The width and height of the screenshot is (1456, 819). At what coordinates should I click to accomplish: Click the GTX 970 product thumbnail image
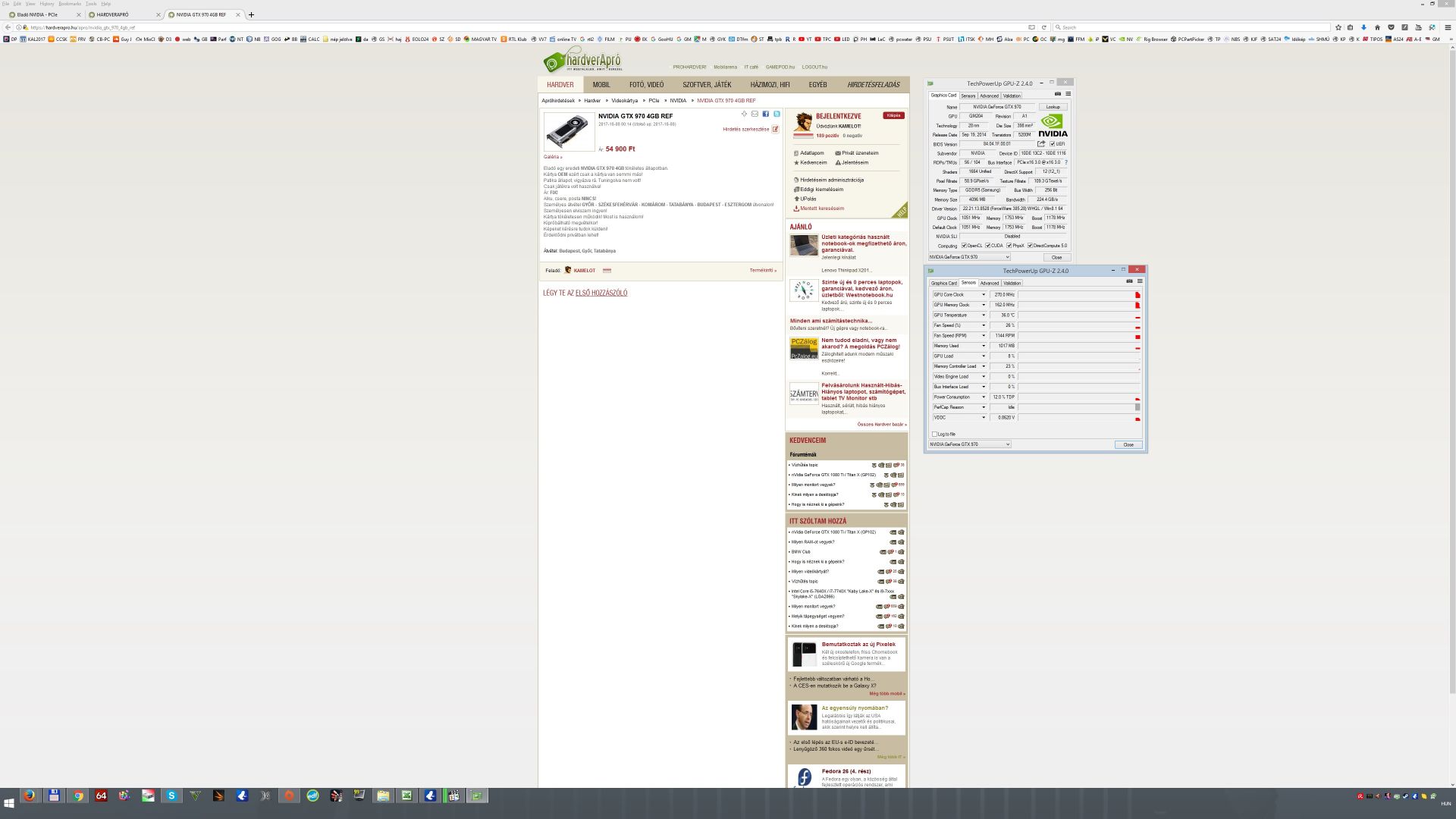[x=569, y=132]
